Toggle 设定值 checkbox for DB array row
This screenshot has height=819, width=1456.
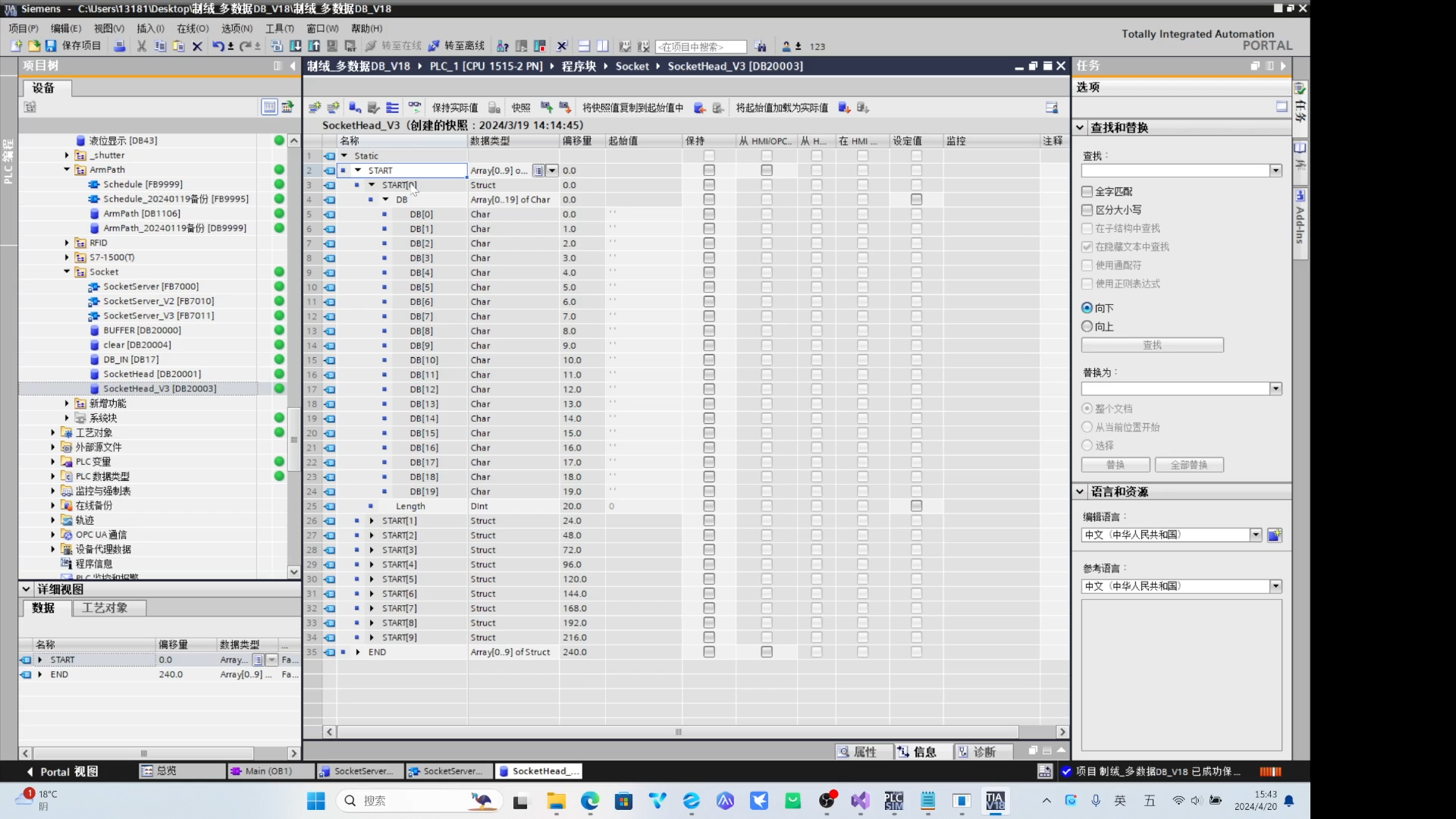pyautogui.click(x=916, y=200)
